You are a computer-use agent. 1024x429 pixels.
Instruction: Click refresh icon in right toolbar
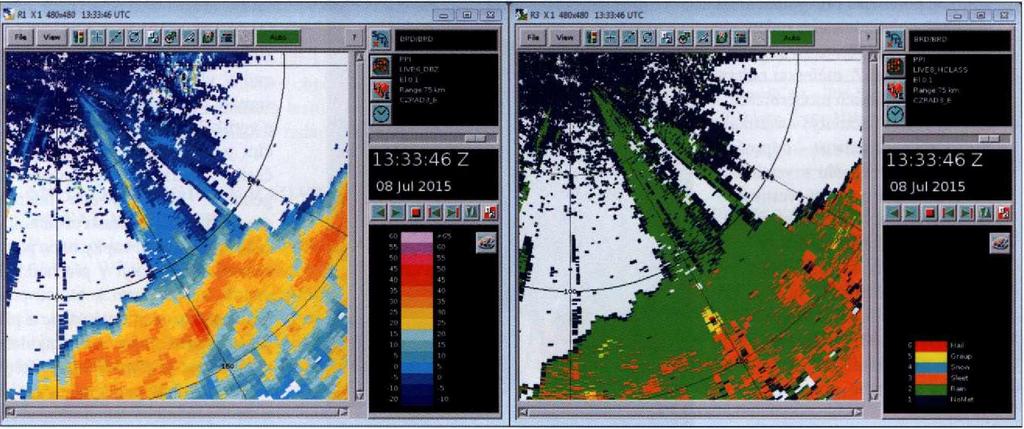pos(648,38)
